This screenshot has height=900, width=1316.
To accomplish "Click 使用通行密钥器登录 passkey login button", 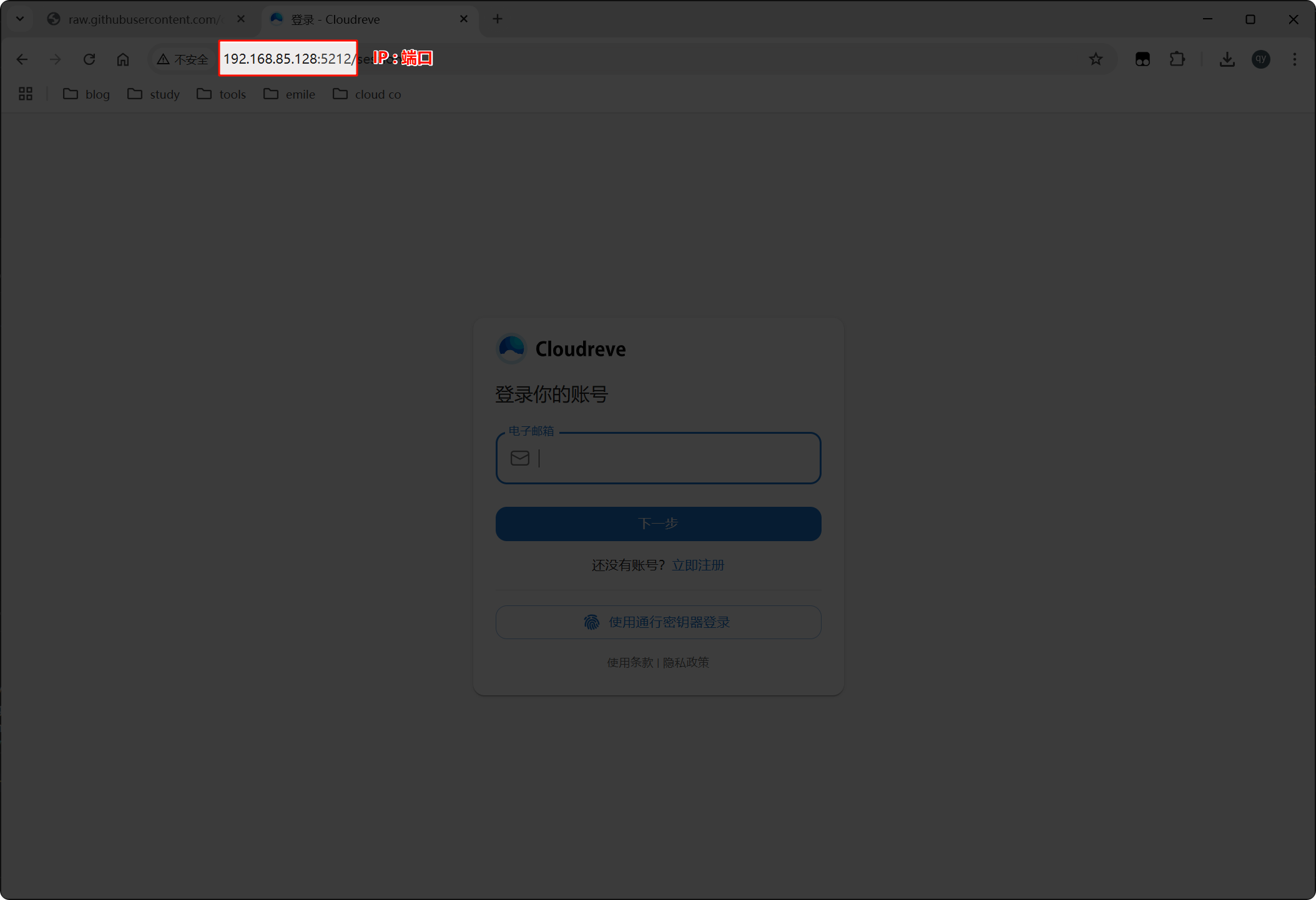I will click(x=658, y=622).
